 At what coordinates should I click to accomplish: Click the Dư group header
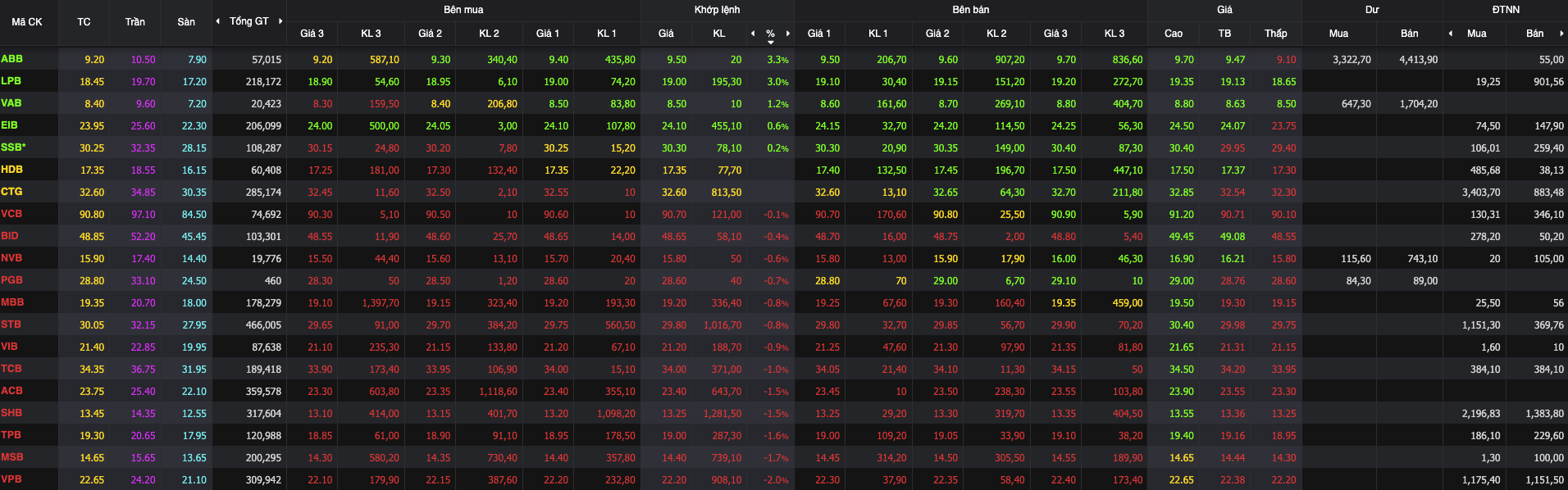click(1372, 10)
